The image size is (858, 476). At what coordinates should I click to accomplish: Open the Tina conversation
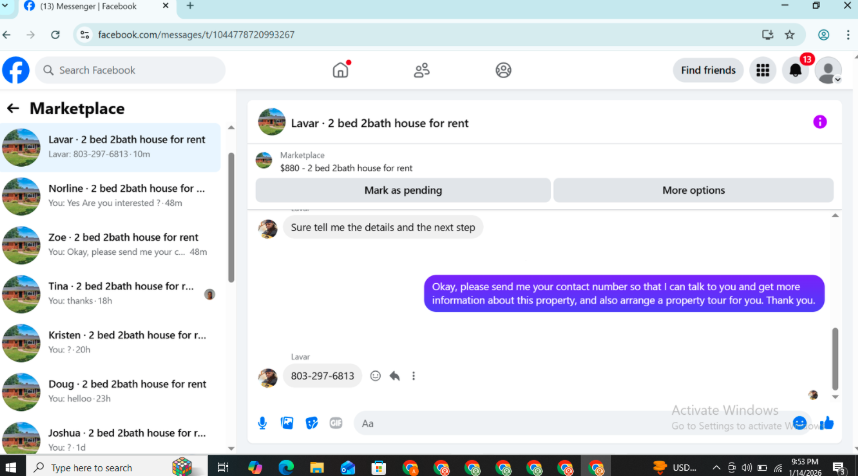coord(111,294)
